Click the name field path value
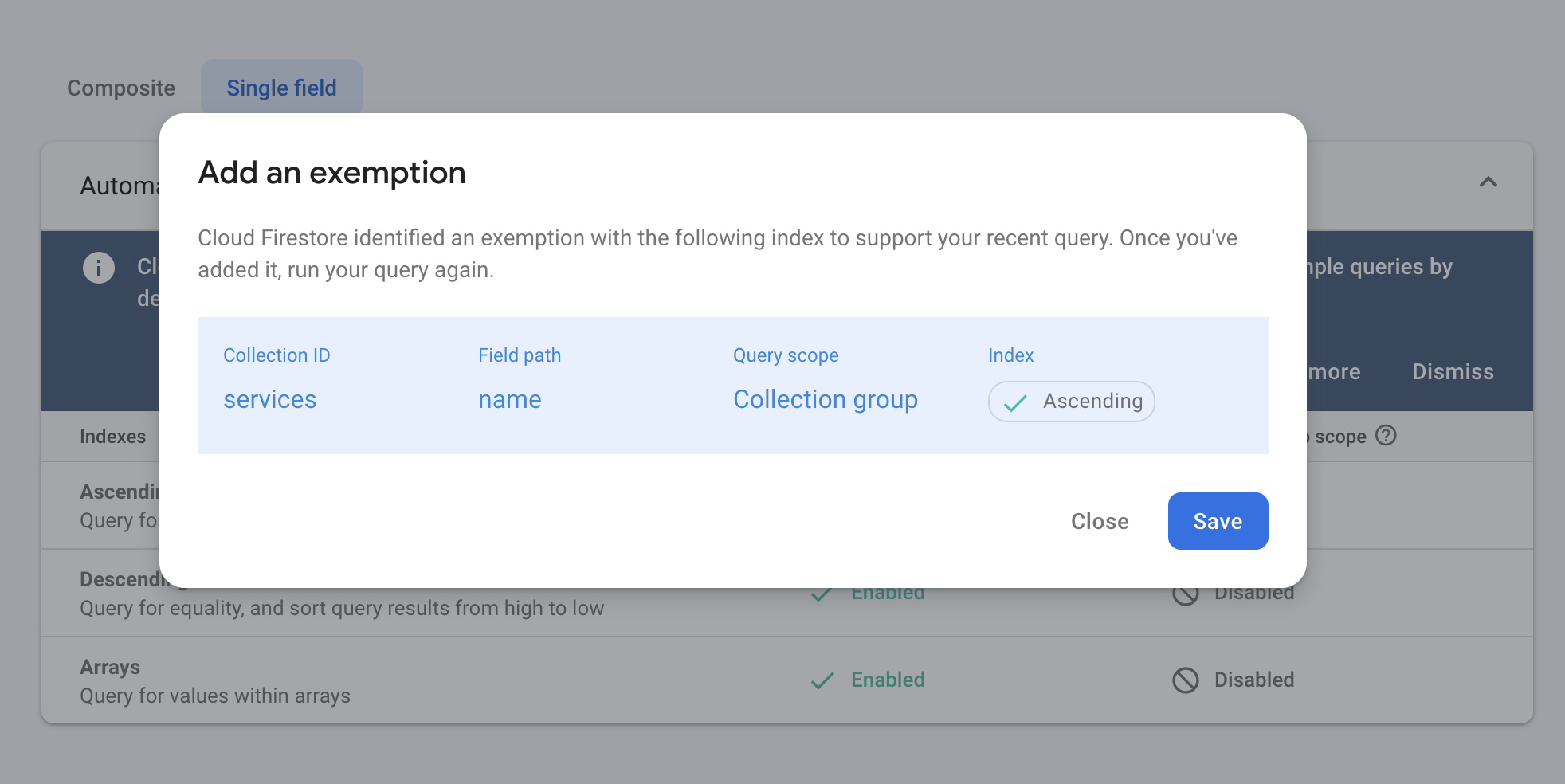The height and width of the screenshot is (784, 1565). [x=509, y=399]
